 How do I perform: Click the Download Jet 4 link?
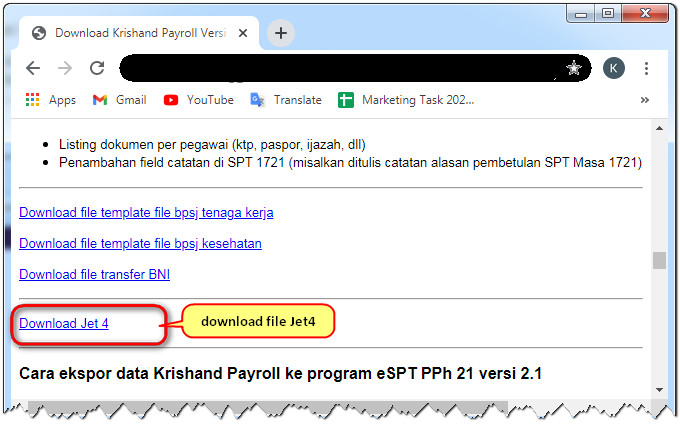click(x=64, y=323)
